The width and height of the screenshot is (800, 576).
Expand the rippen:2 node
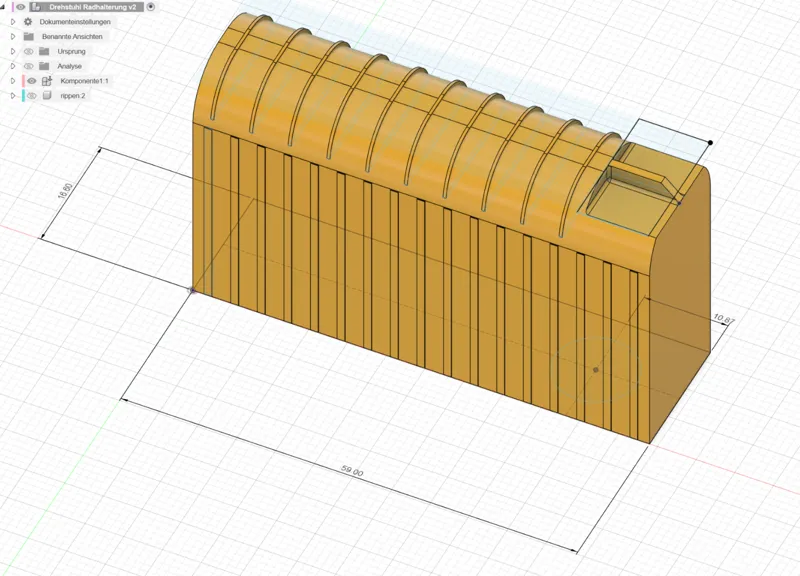[13, 96]
